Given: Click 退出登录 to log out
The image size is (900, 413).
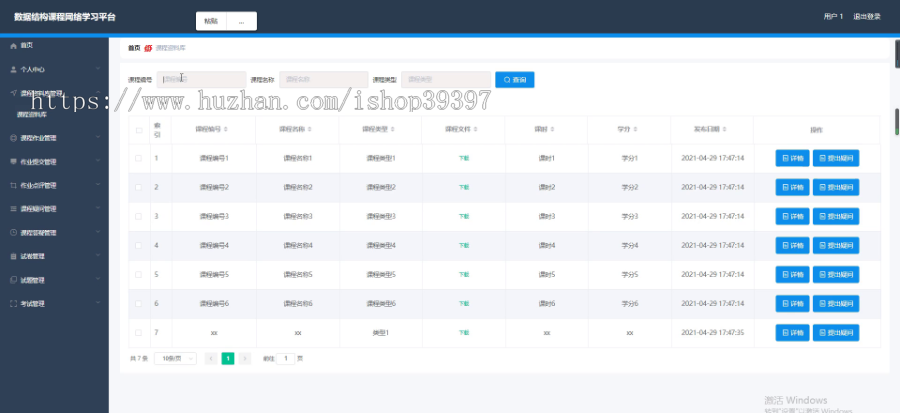Looking at the screenshot, I should 867,17.
